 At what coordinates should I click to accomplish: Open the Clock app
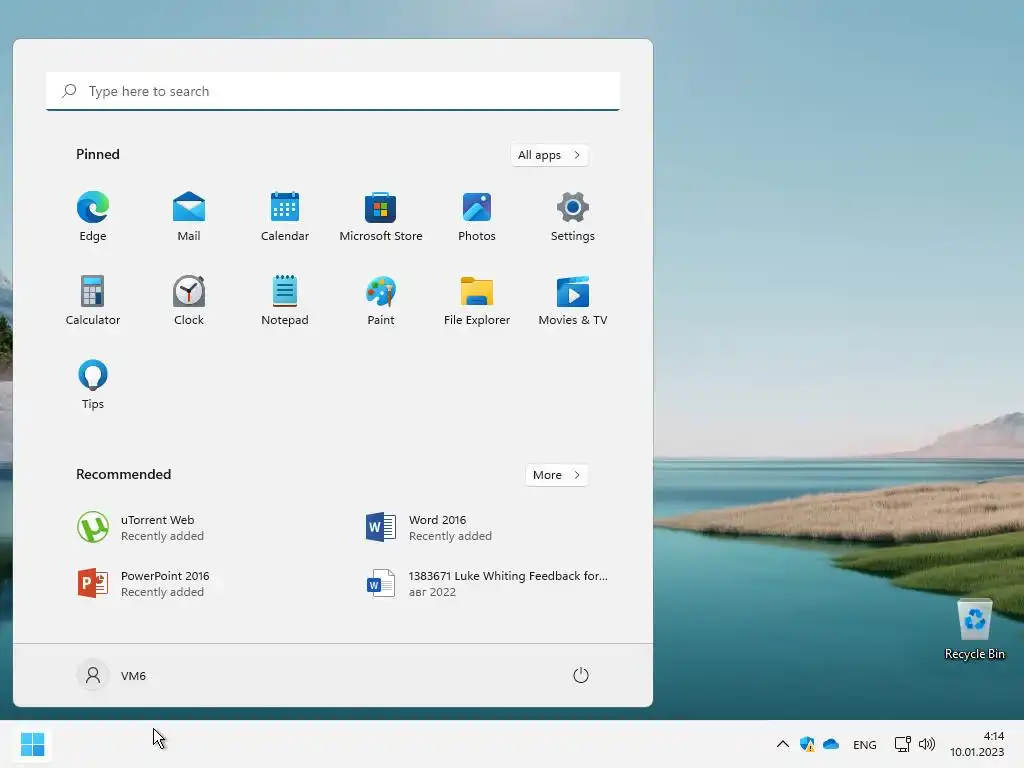point(189,301)
